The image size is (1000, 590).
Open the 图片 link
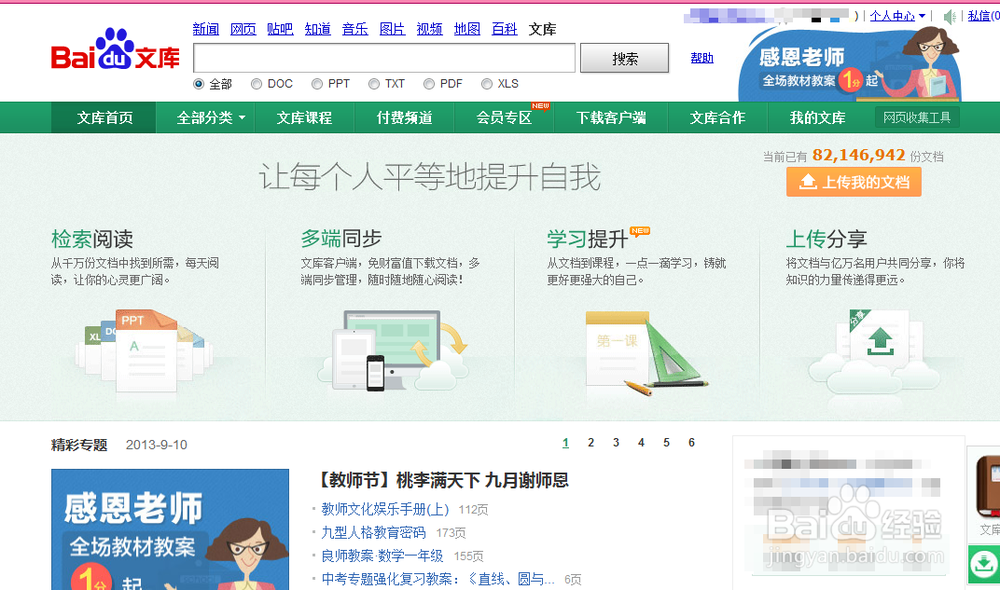tap(392, 29)
